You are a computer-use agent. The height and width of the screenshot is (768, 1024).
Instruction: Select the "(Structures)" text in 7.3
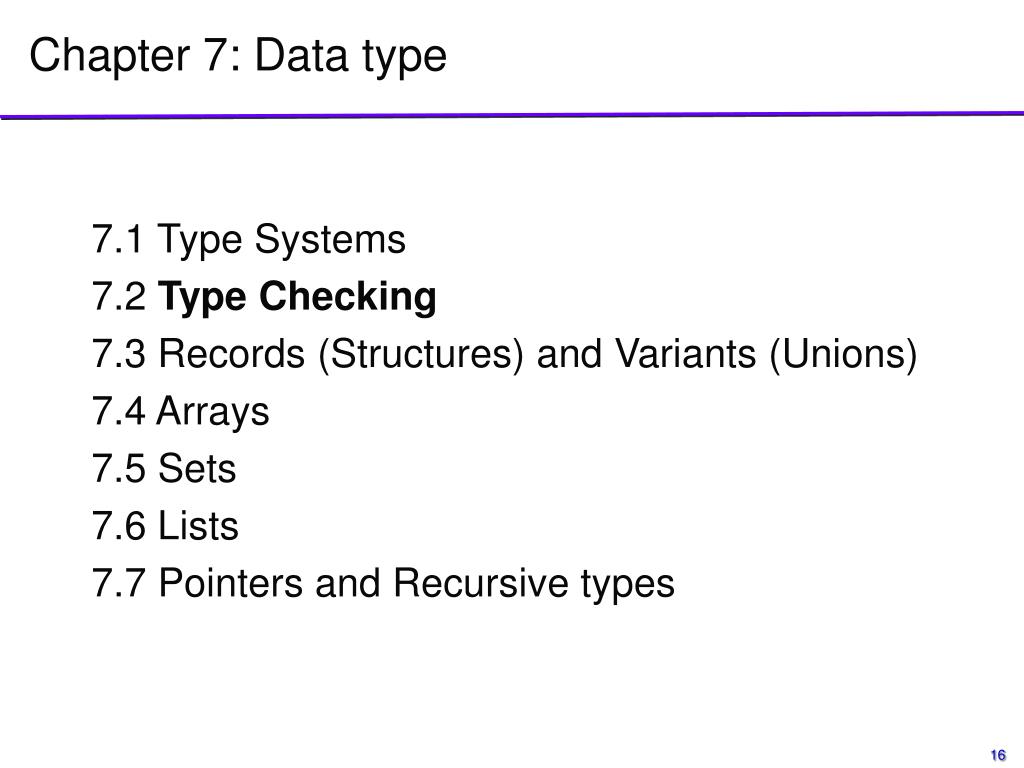tap(421, 355)
